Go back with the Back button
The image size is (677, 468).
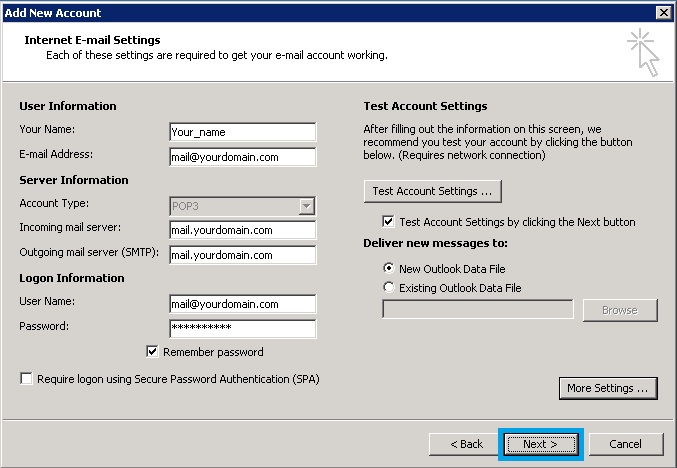click(x=466, y=444)
